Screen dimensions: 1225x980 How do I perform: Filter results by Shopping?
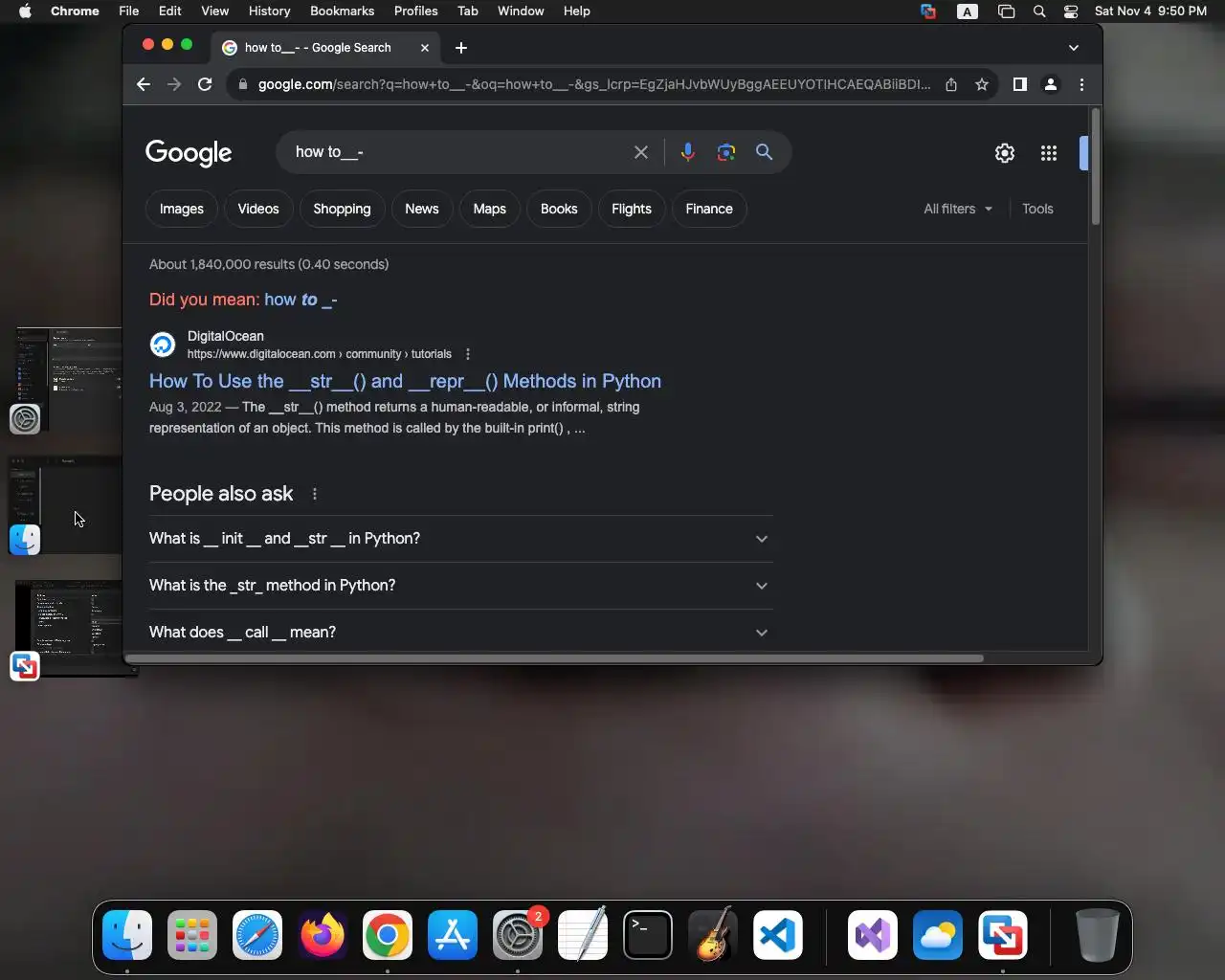tap(342, 209)
